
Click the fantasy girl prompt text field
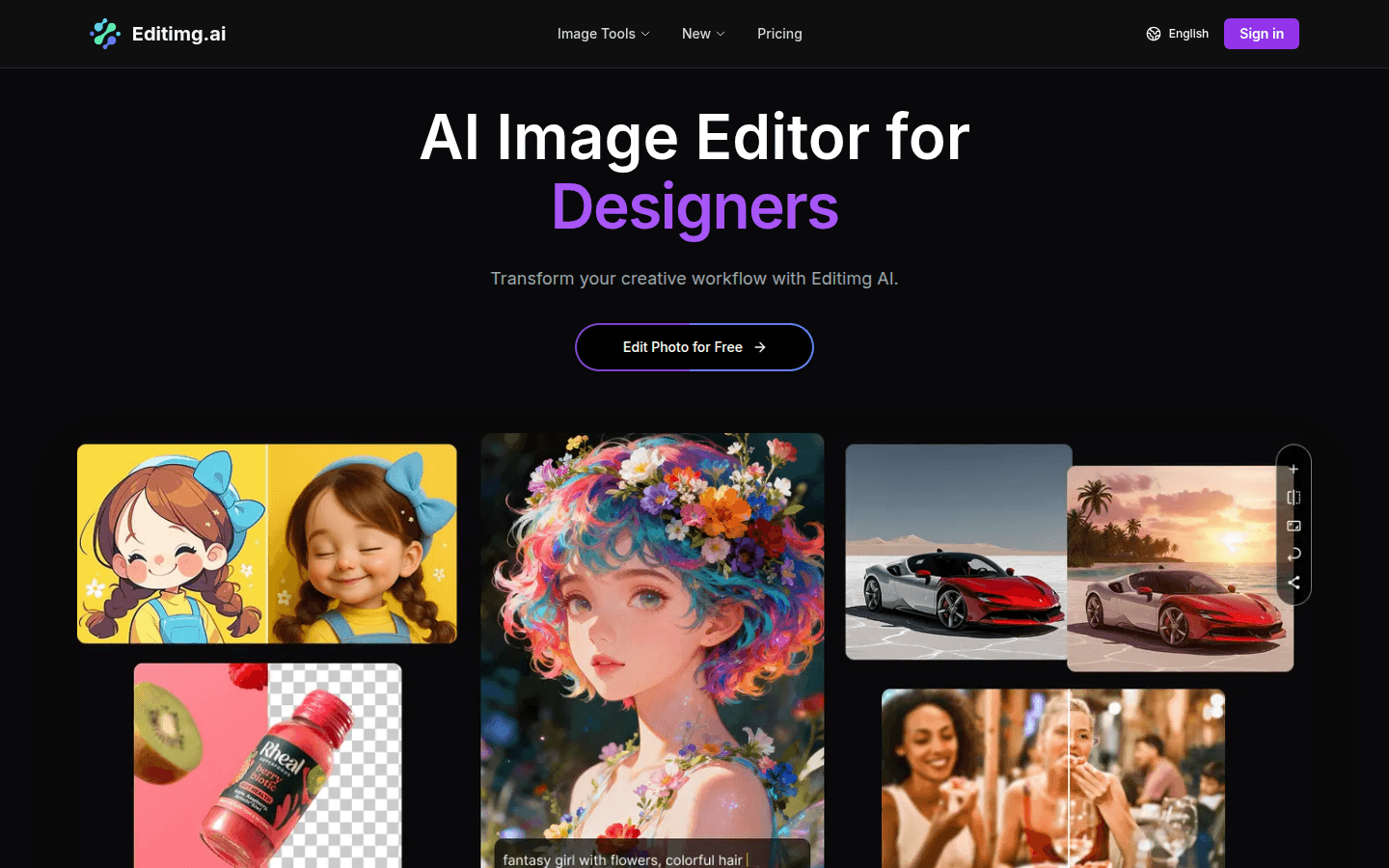tap(652, 858)
